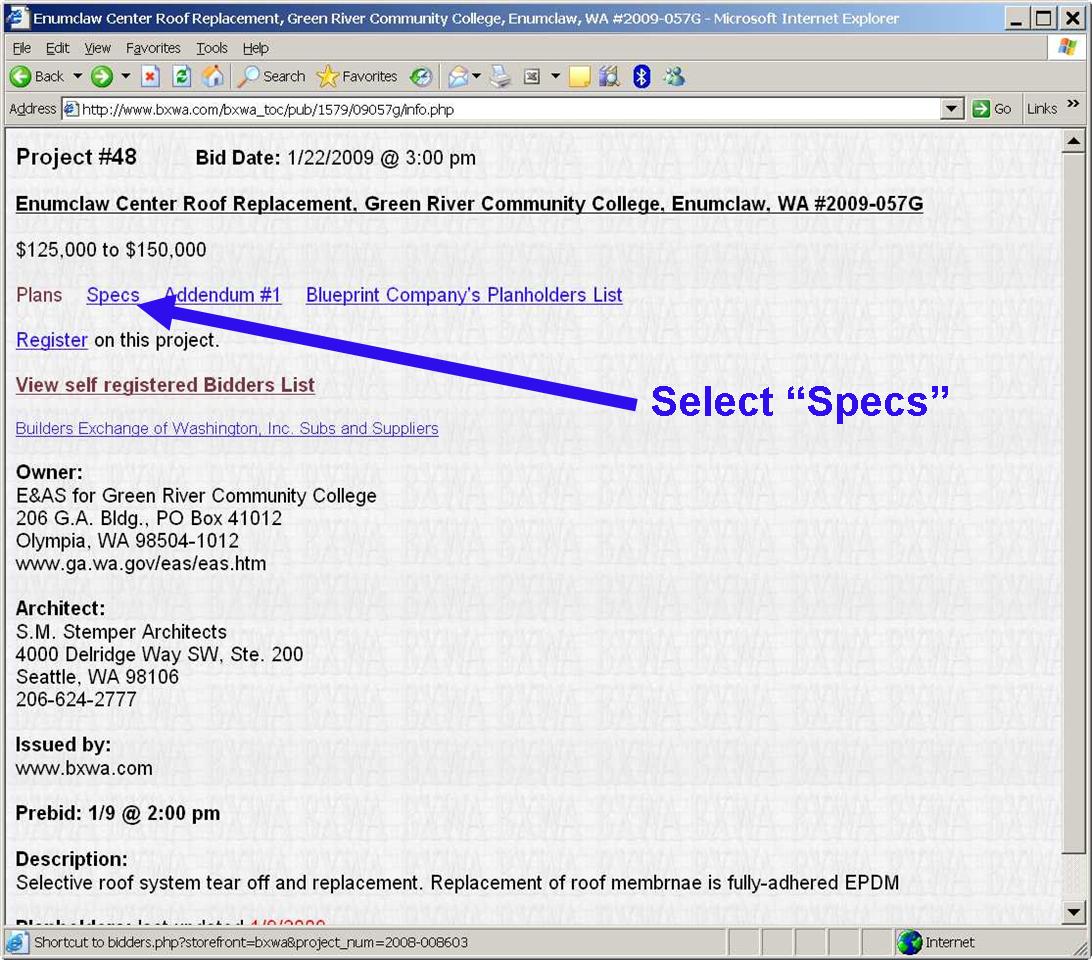Click the Go button
This screenshot has height=960, width=1092.
[x=992, y=109]
